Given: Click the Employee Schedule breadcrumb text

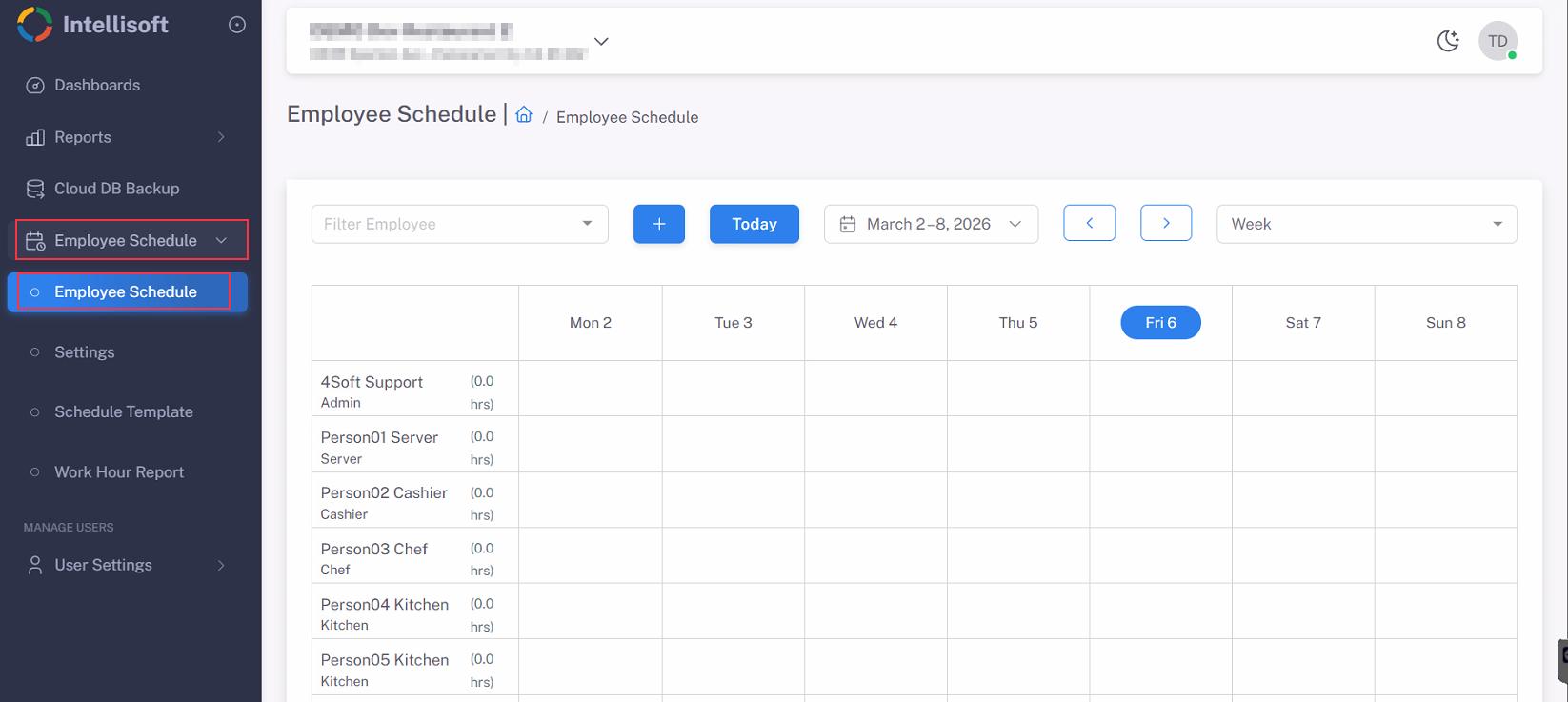Looking at the screenshot, I should 627,117.
